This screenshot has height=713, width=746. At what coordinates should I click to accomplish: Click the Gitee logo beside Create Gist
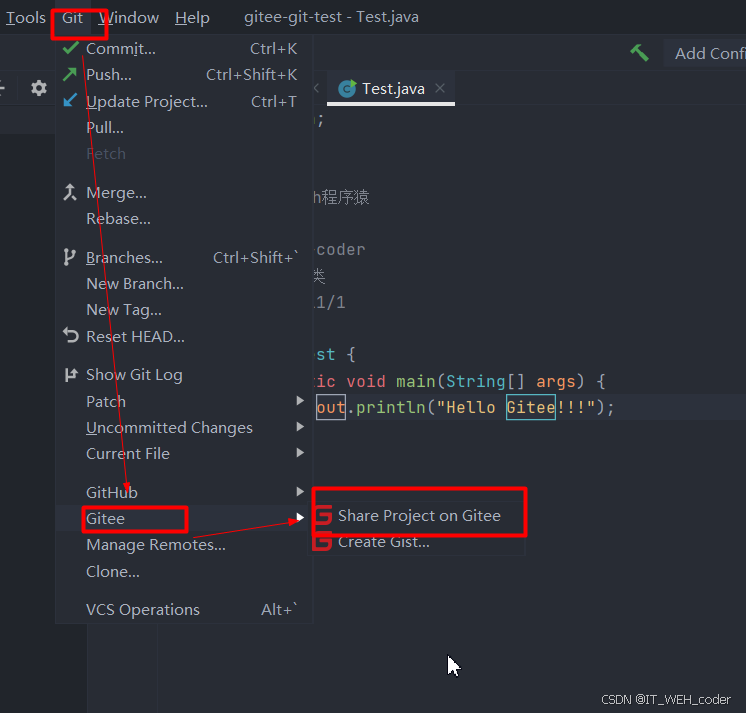(x=324, y=542)
